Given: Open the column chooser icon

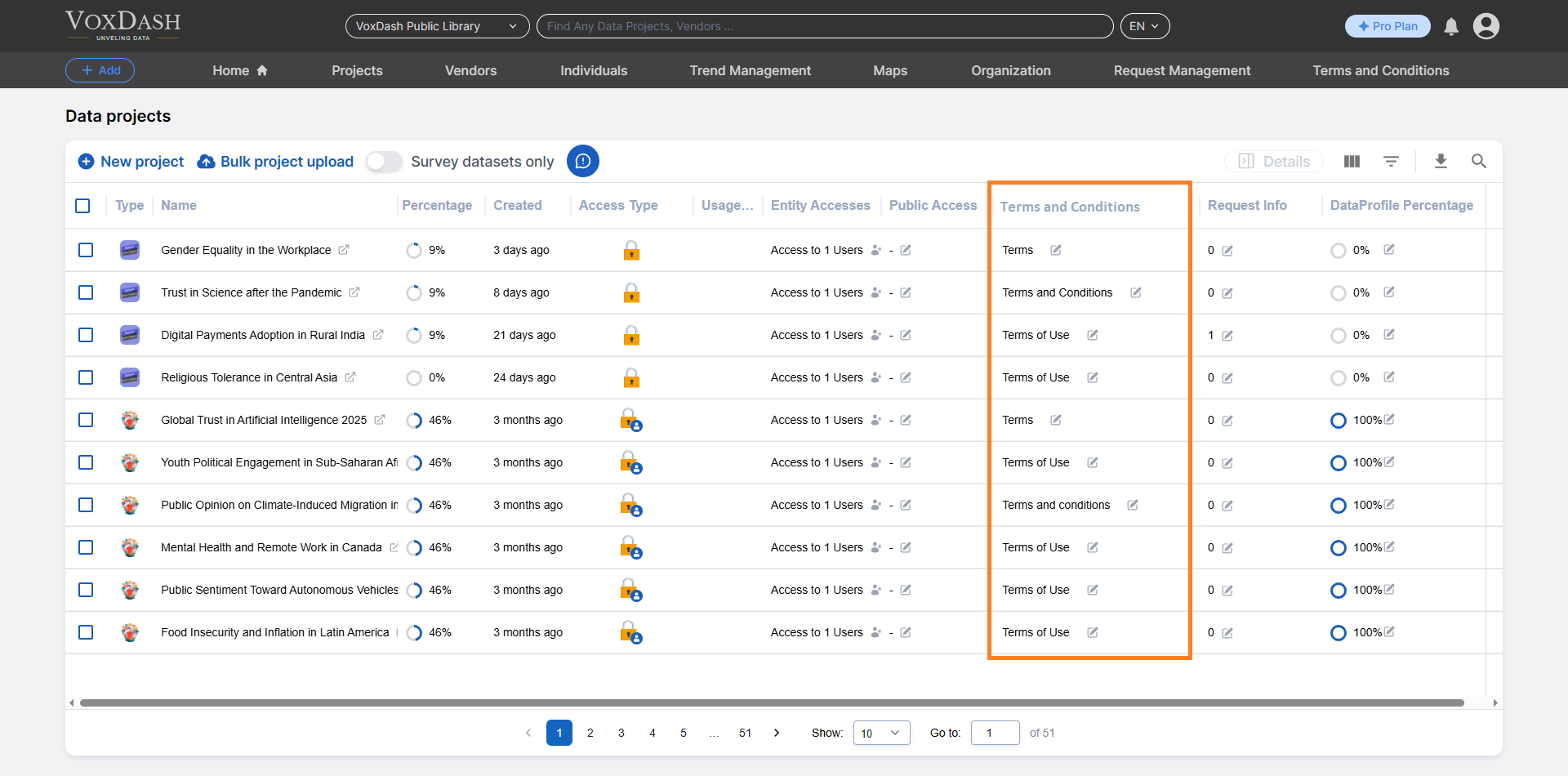Looking at the screenshot, I should click(1352, 162).
